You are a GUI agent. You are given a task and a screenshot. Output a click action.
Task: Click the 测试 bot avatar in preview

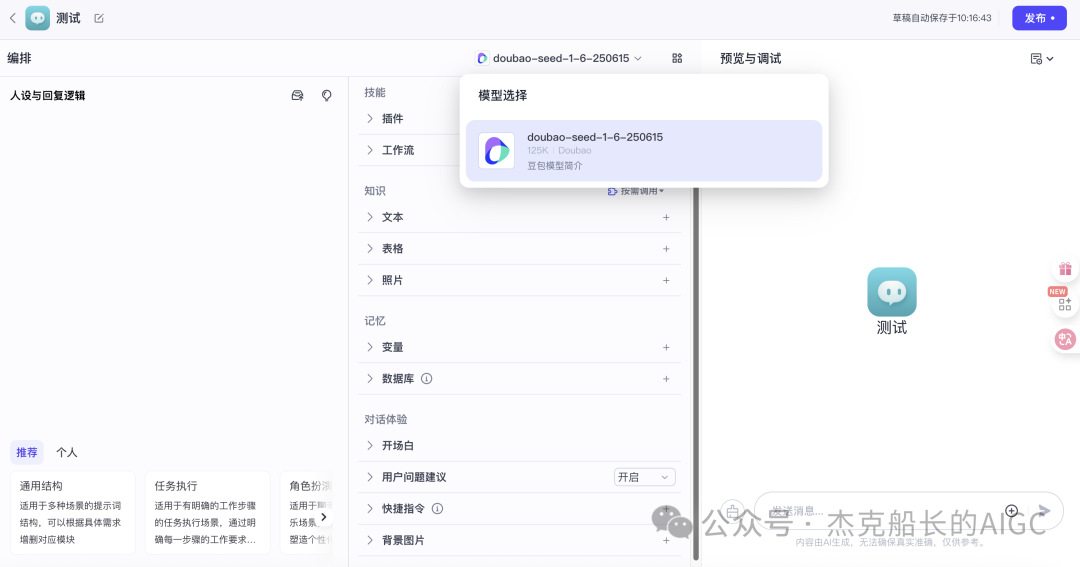891,292
